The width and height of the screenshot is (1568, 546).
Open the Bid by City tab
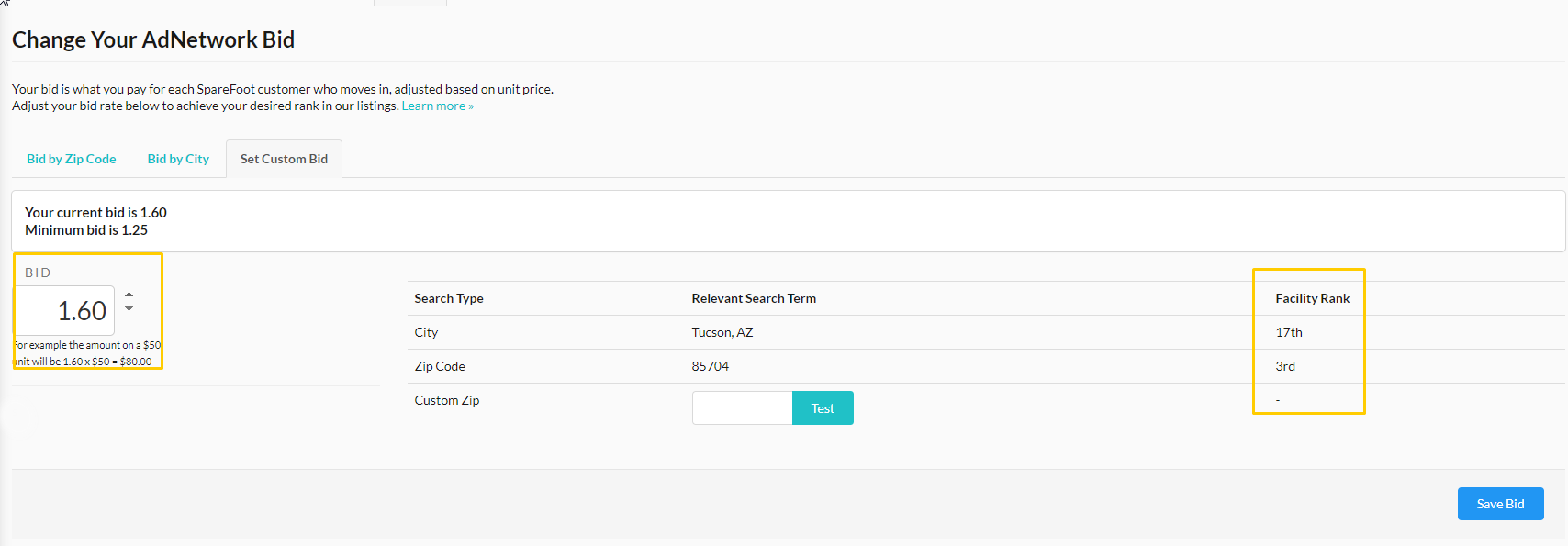pyautogui.click(x=178, y=159)
